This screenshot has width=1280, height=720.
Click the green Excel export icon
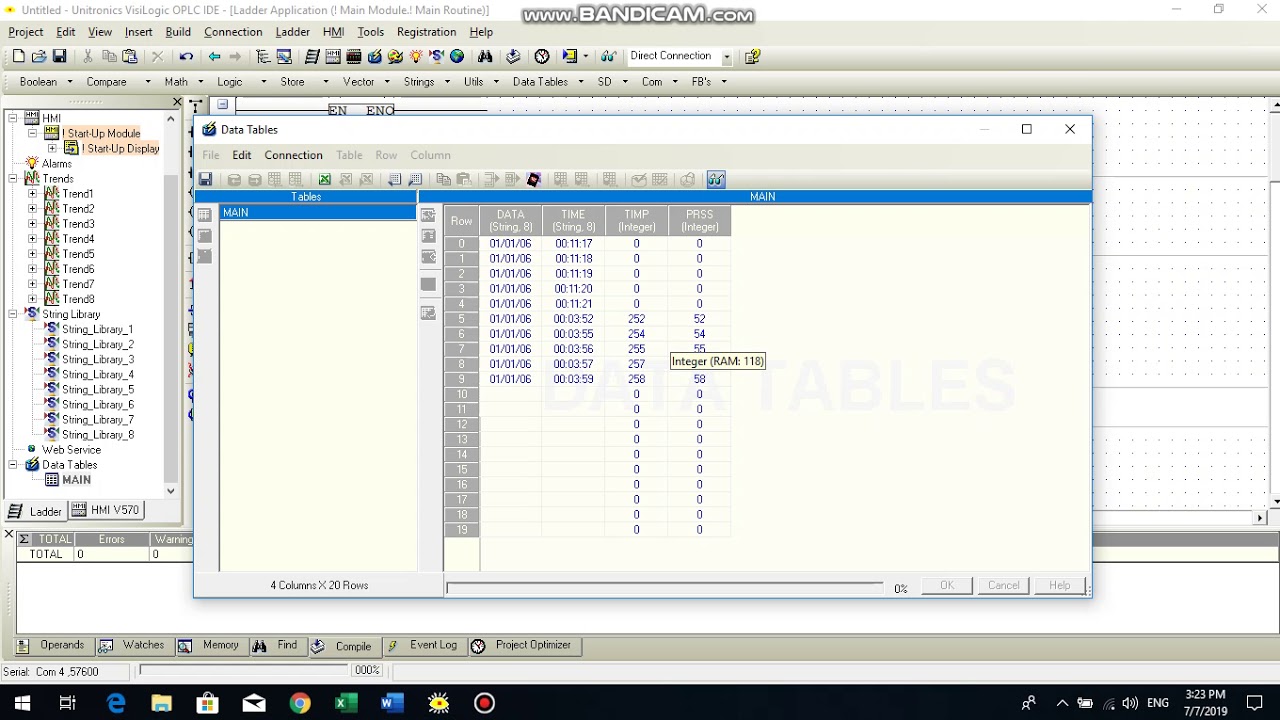325,179
